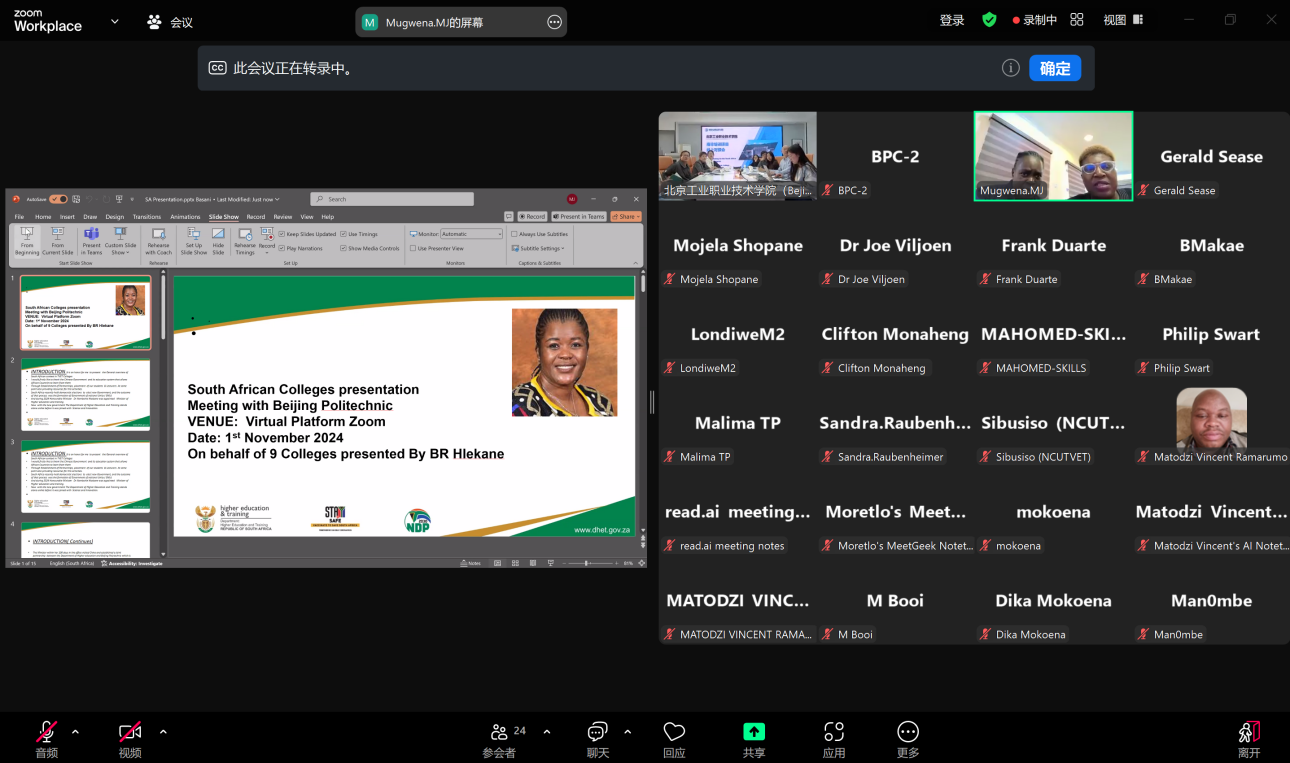Expand the chevron next to Zoom Workplace
The width and height of the screenshot is (1290, 763).
pos(115,21)
